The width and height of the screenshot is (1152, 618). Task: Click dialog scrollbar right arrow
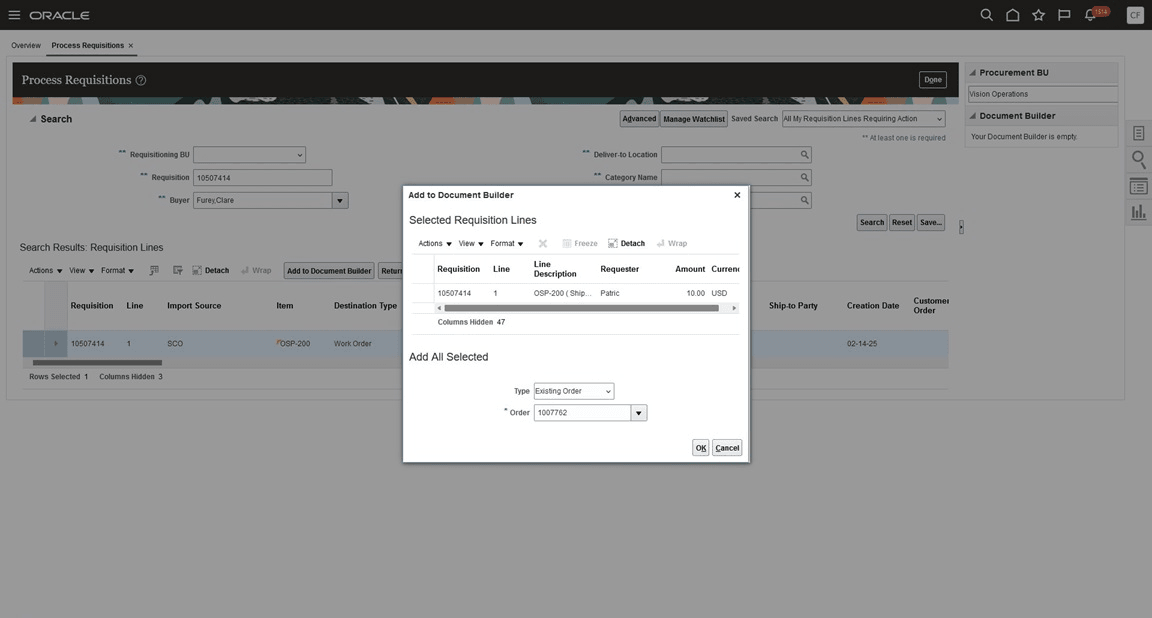(733, 309)
